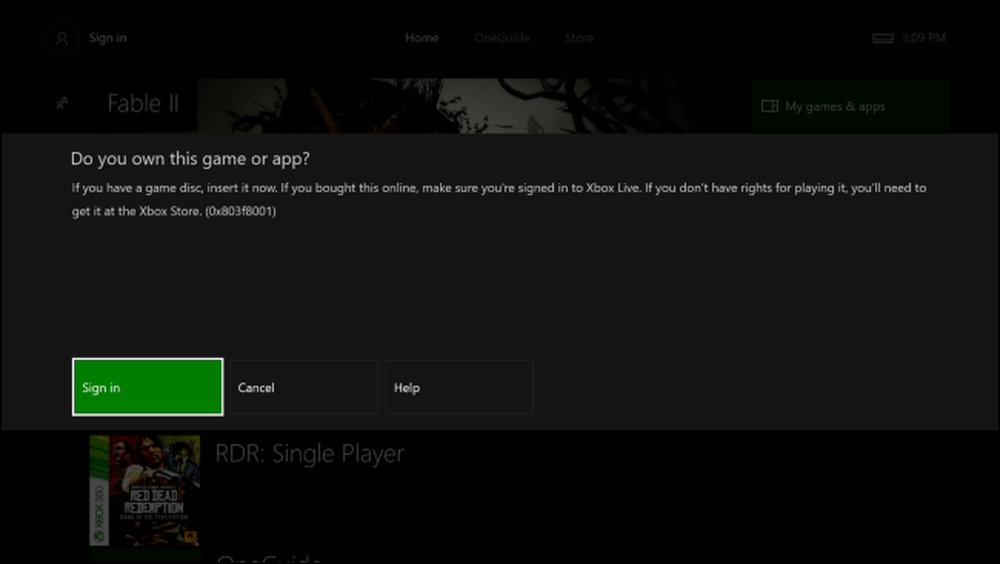Select RDR: Single Player title

click(x=309, y=453)
